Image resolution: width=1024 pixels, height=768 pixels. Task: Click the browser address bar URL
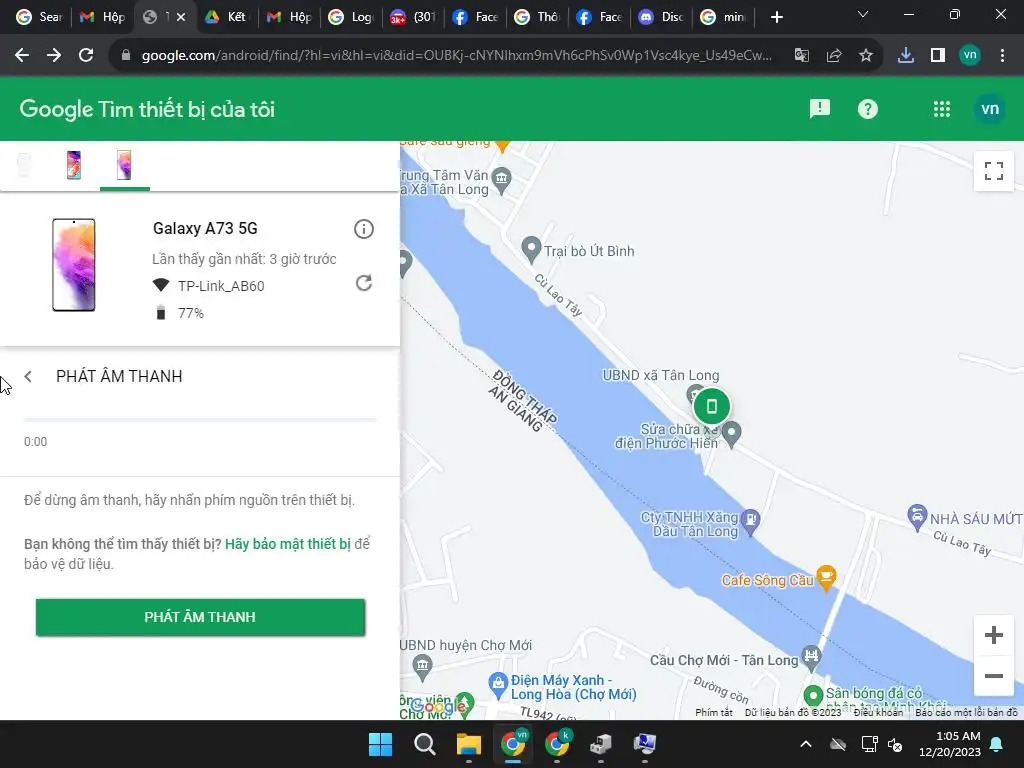(x=456, y=56)
